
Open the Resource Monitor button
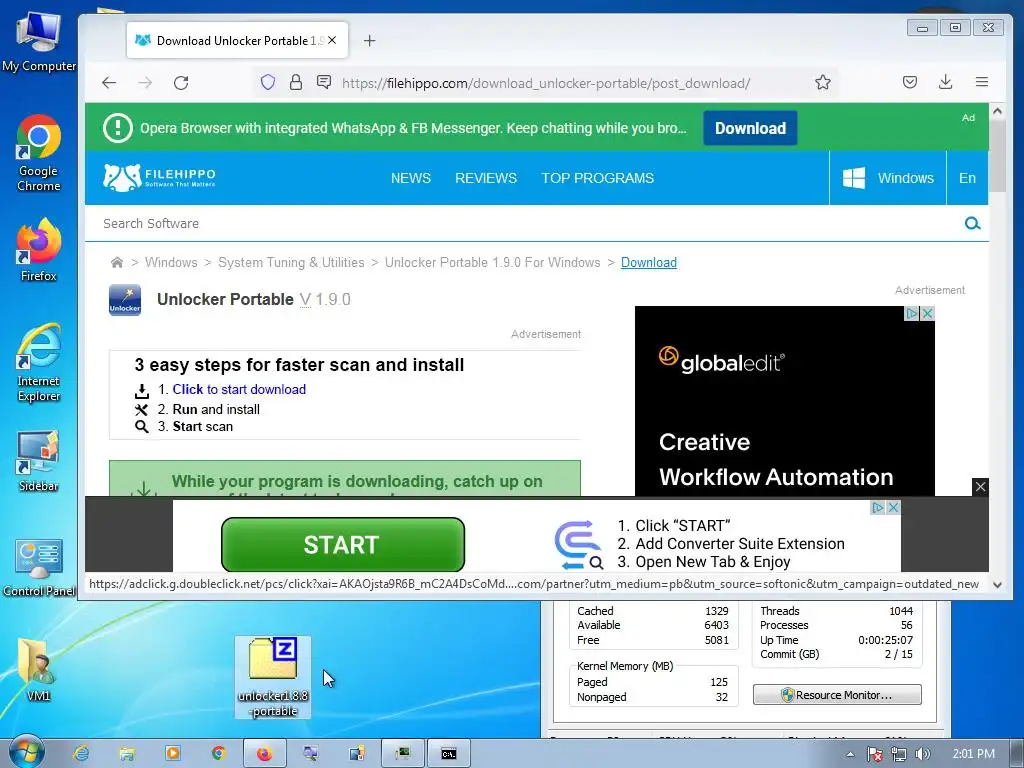pos(837,695)
